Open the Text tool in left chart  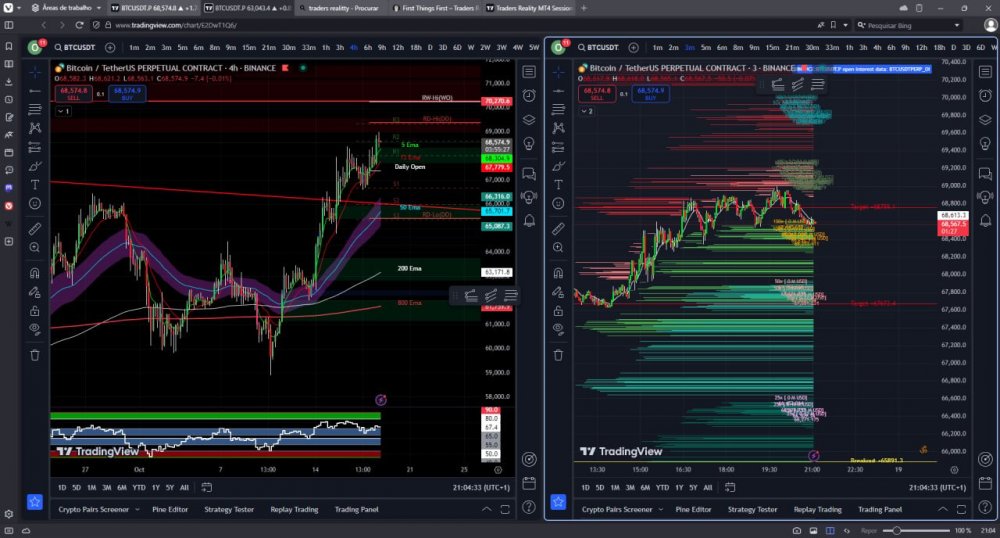[x=35, y=185]
